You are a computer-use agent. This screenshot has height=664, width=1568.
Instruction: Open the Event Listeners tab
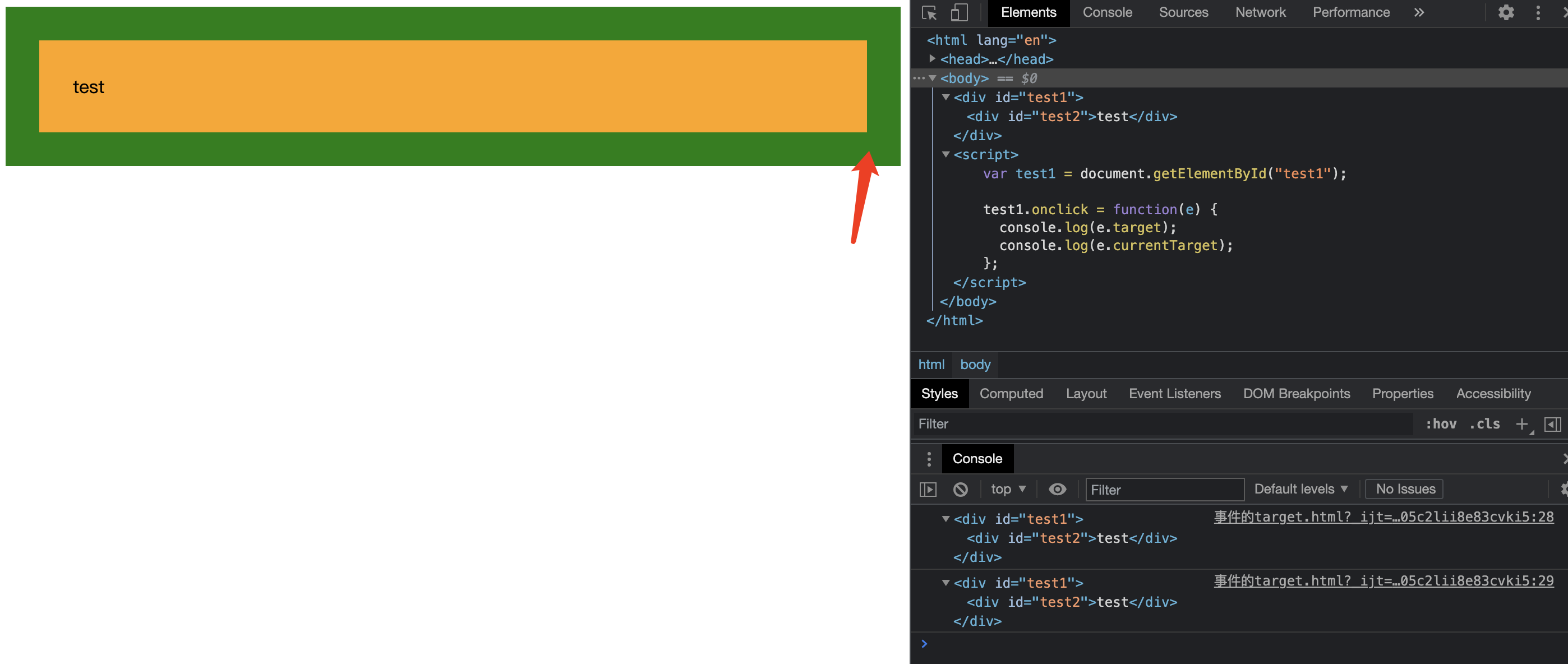pyautogui.click(x=1174, y=394)
